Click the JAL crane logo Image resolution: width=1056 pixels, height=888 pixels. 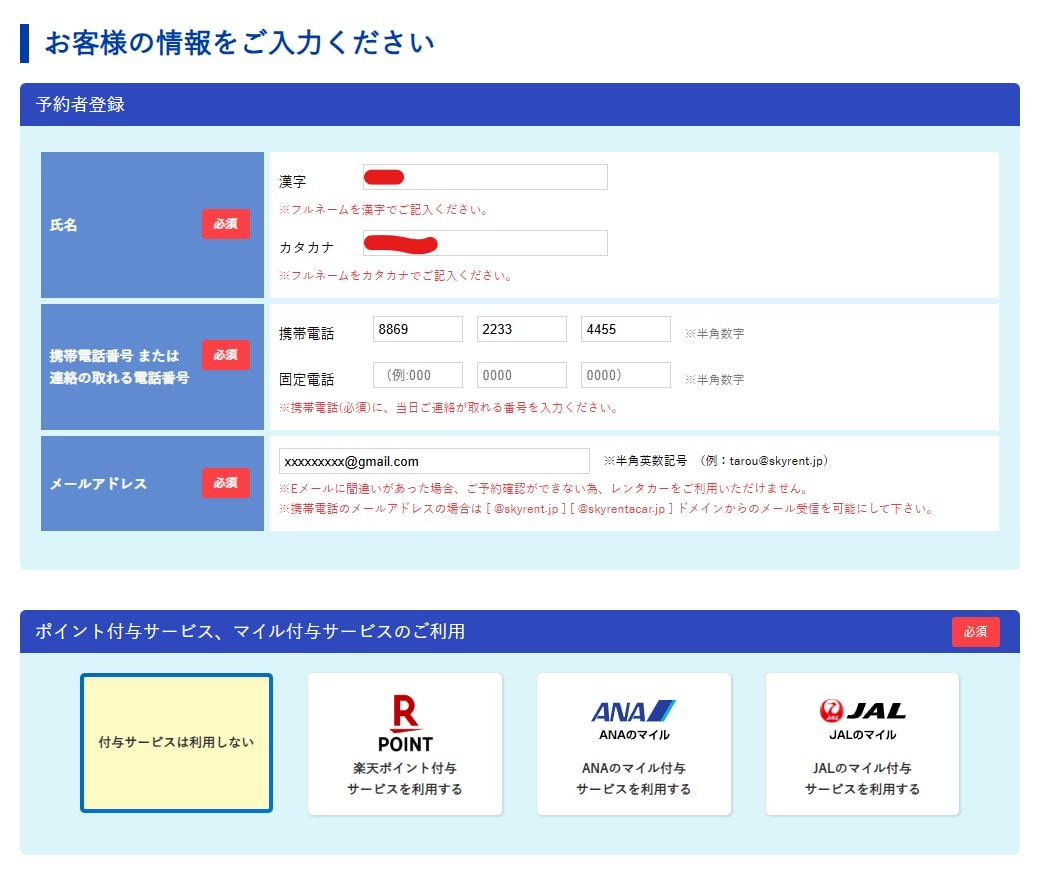(x=862, y=711)
